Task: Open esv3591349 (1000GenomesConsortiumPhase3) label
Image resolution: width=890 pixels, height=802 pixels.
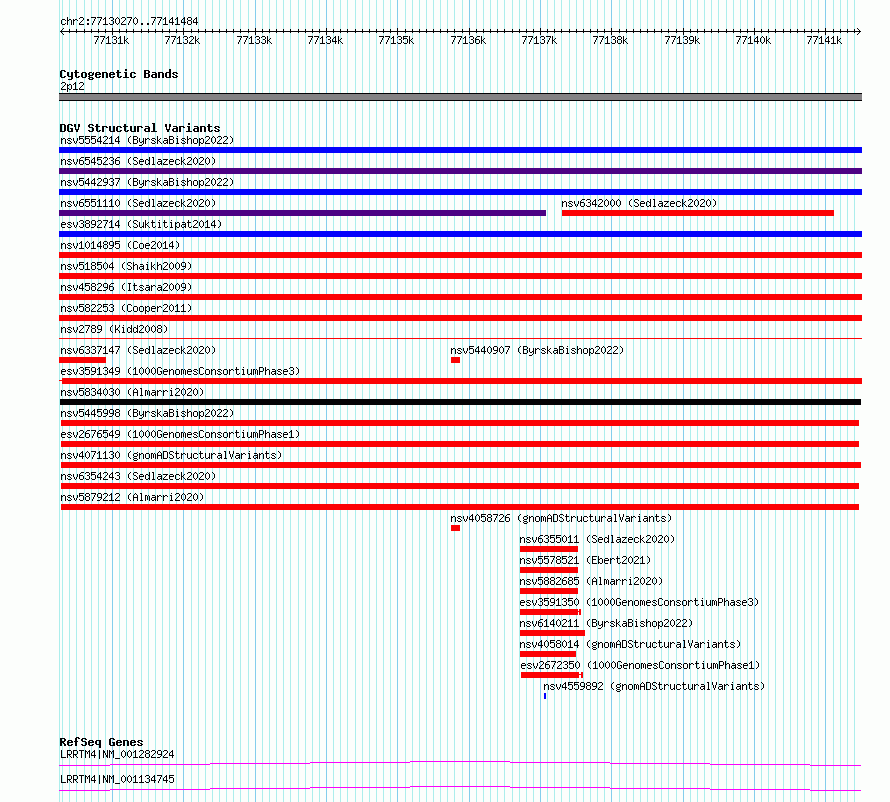Action: [x=180, y=371]
